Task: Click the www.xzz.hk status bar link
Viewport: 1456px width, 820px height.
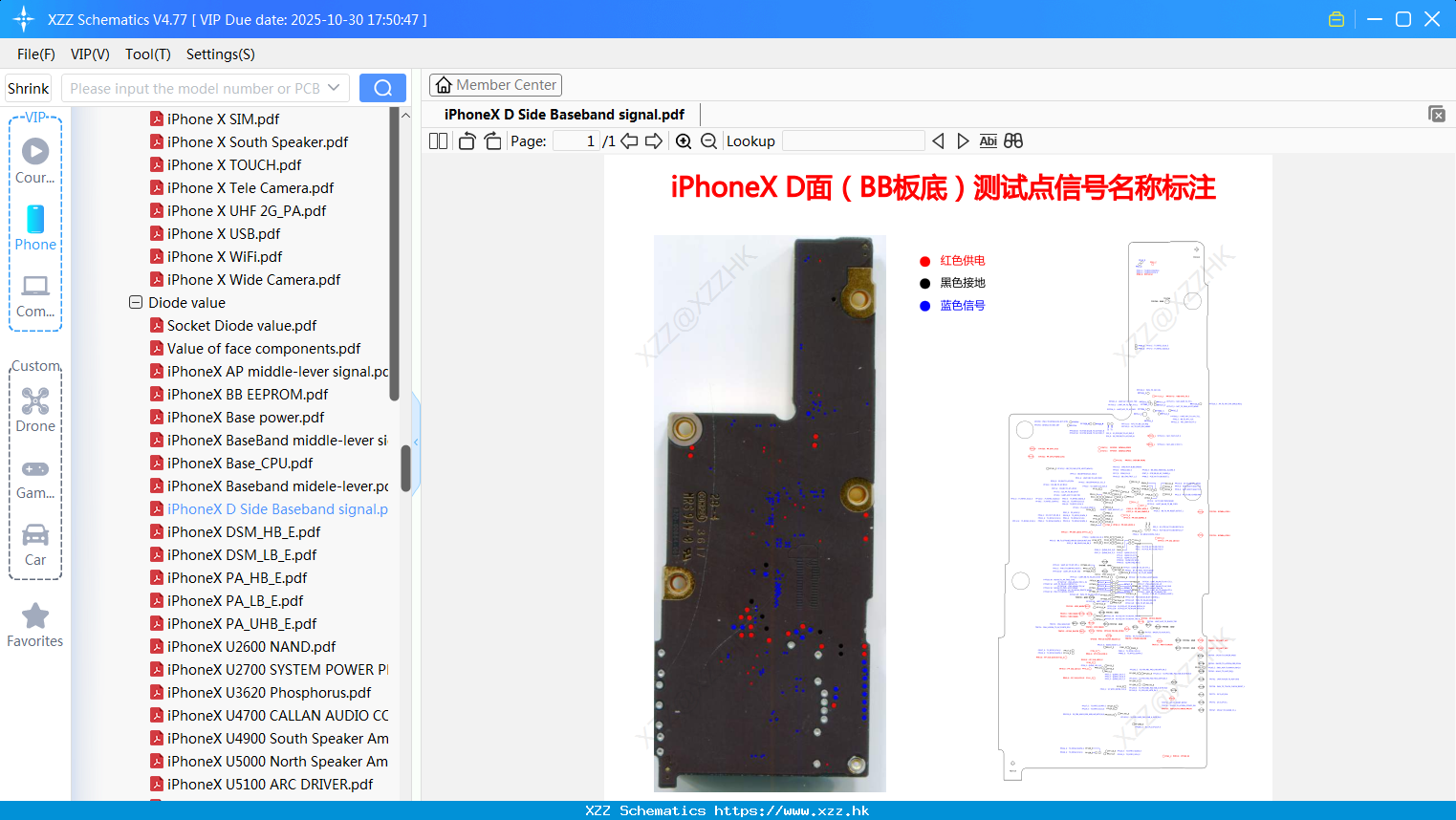Action: [792, 810]
